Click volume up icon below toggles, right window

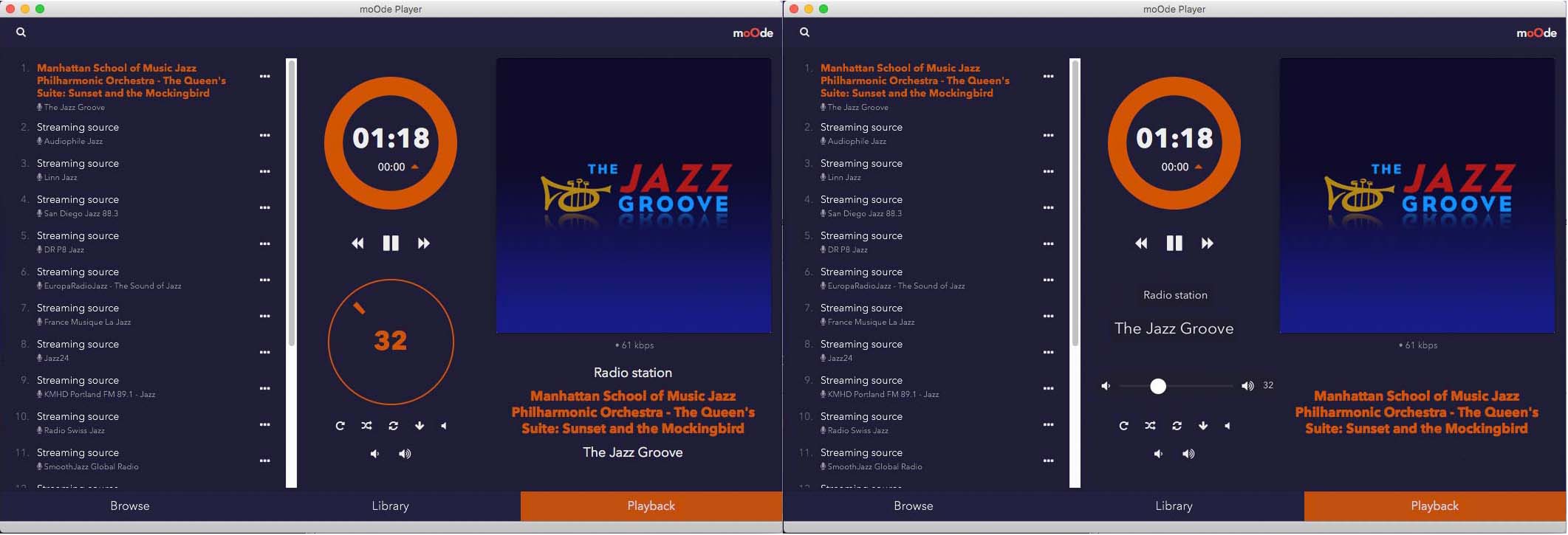coord(1188,454)
